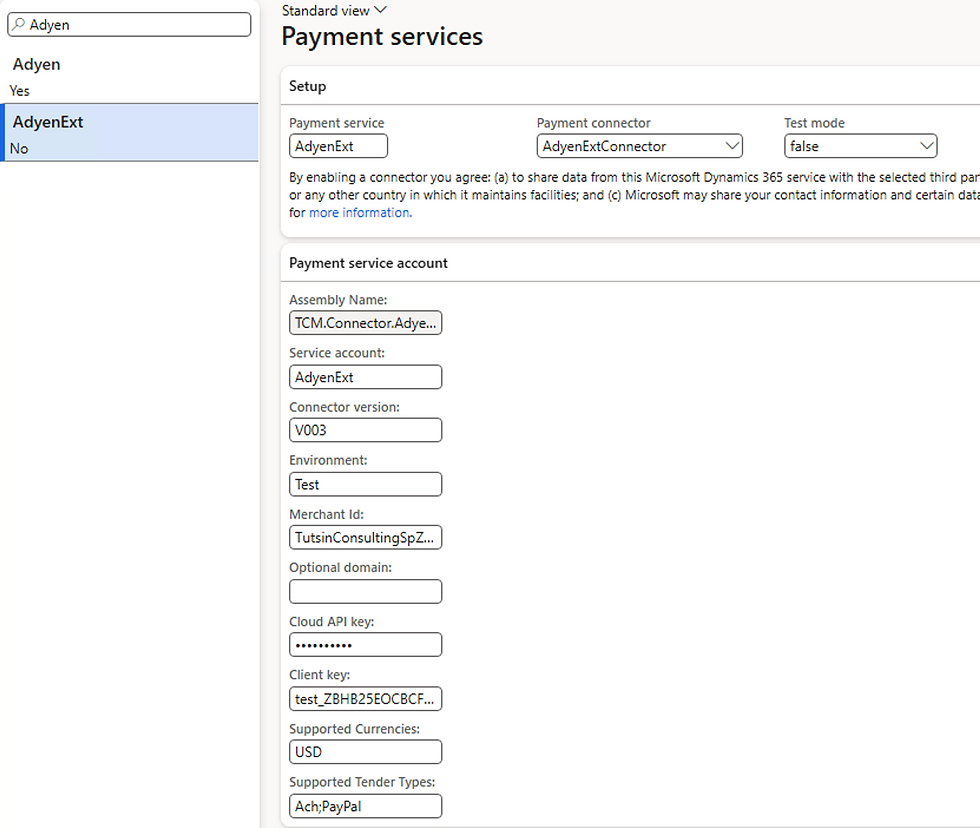Click the Client key field
The width and height of the screenshot is (980, 828).
[365, 699]
